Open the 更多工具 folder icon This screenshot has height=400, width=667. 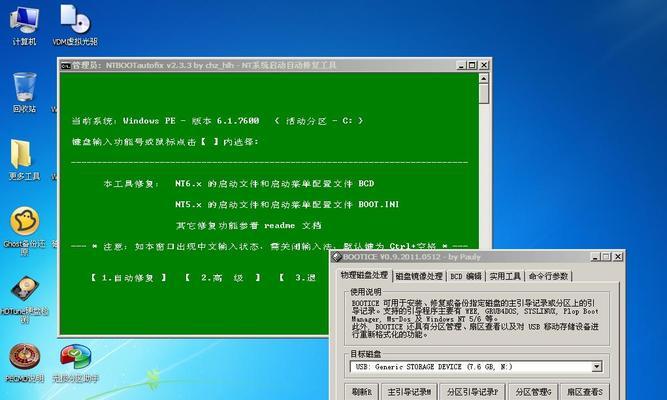click(x=23, y=160)
